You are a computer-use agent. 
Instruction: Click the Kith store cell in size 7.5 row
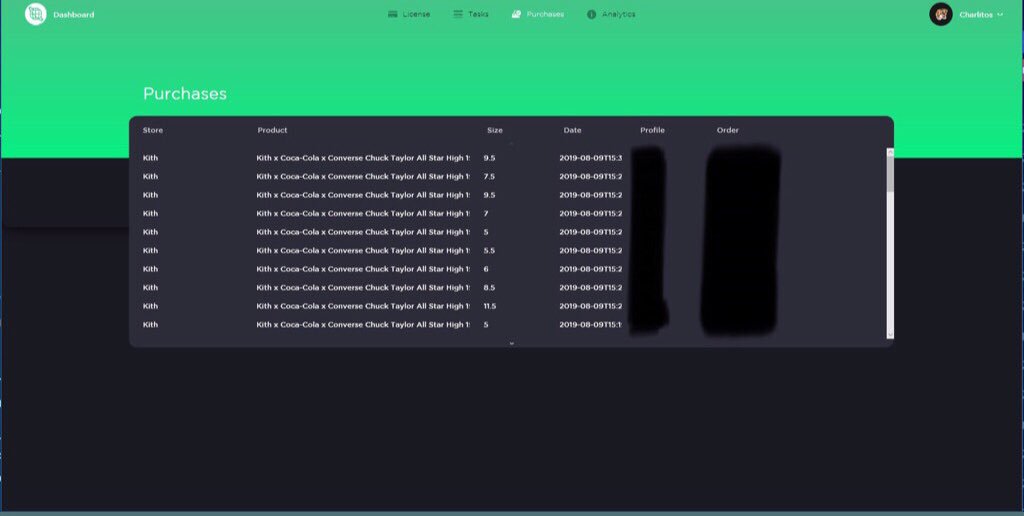click(150, 176)
